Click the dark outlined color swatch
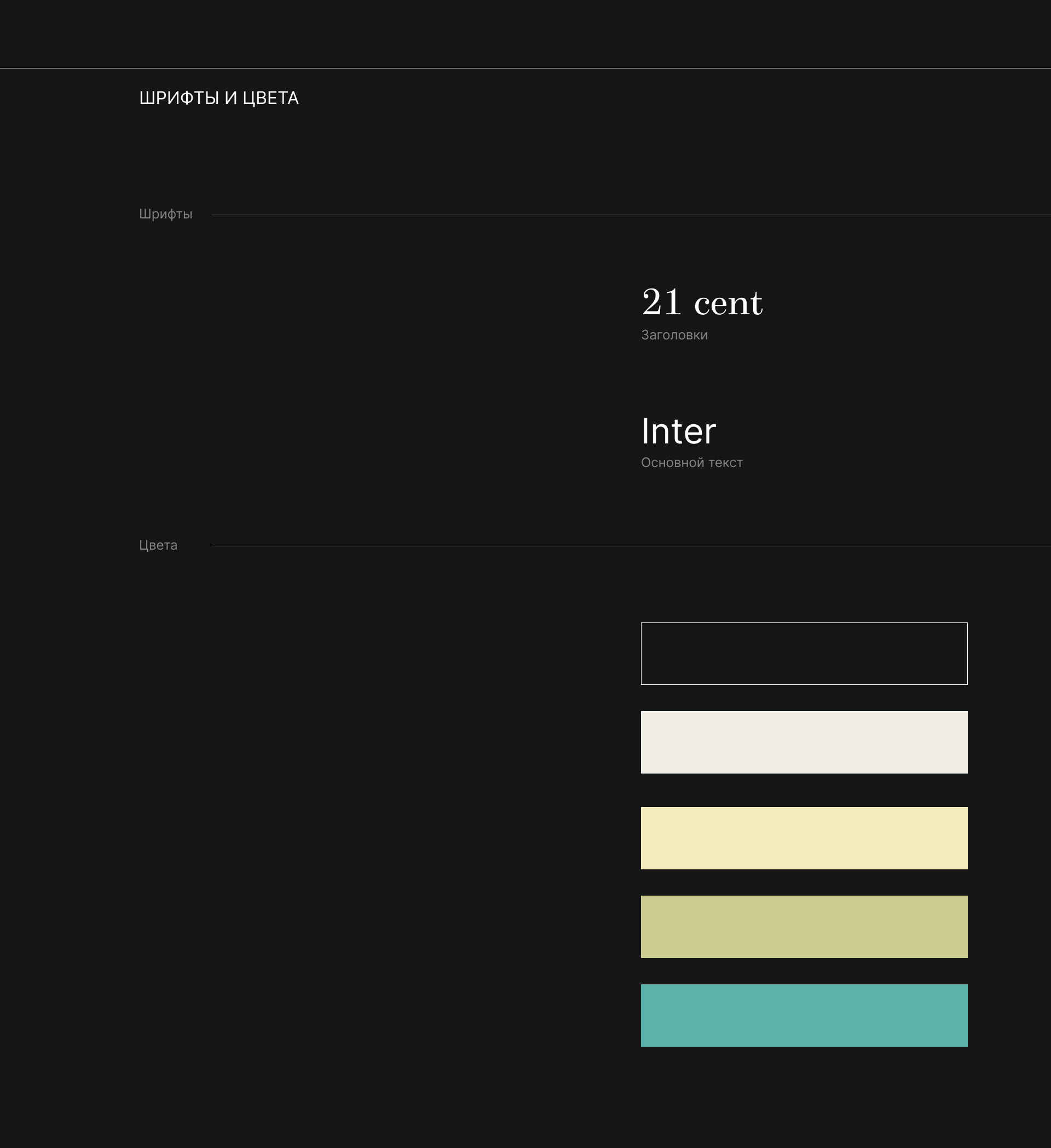Image resolution: width=1051 pixels, height=1148 pixels. click(x=804, y=653)
